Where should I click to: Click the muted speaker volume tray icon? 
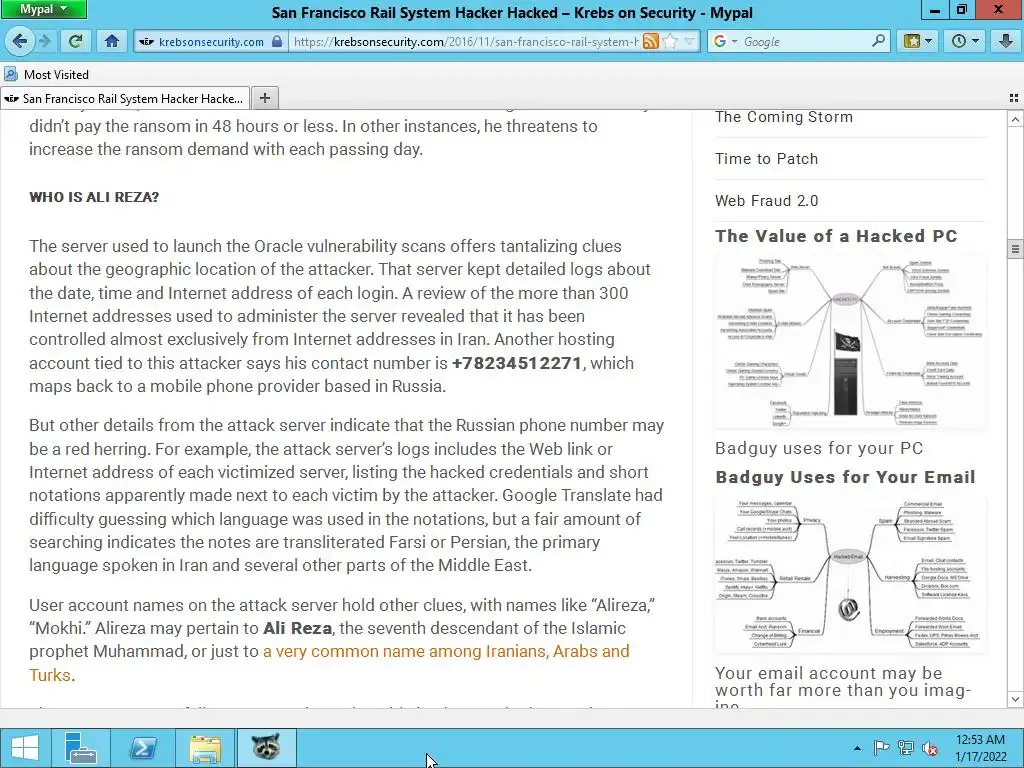pos(929,748)
